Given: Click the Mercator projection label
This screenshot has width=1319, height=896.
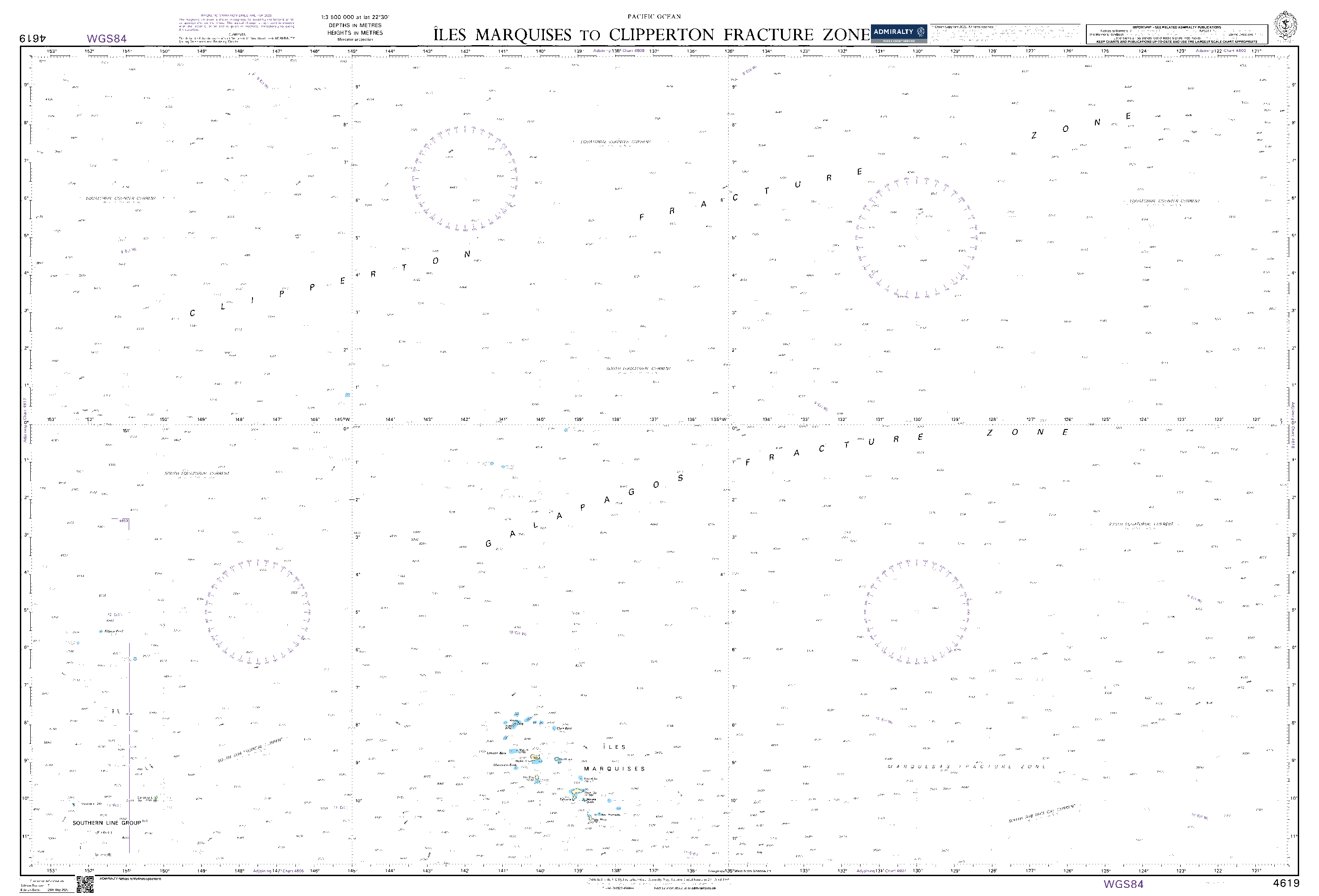Looking at the screenshot, I should 355,40.
